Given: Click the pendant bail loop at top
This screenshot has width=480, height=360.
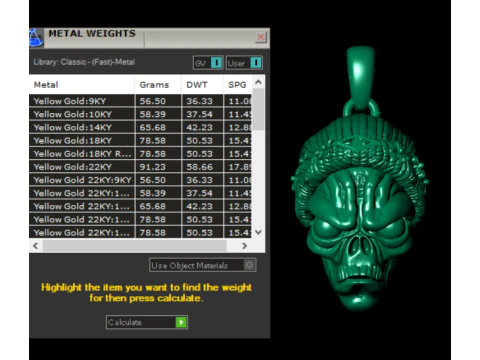Looking at the screenshot, I should [360, 77].
